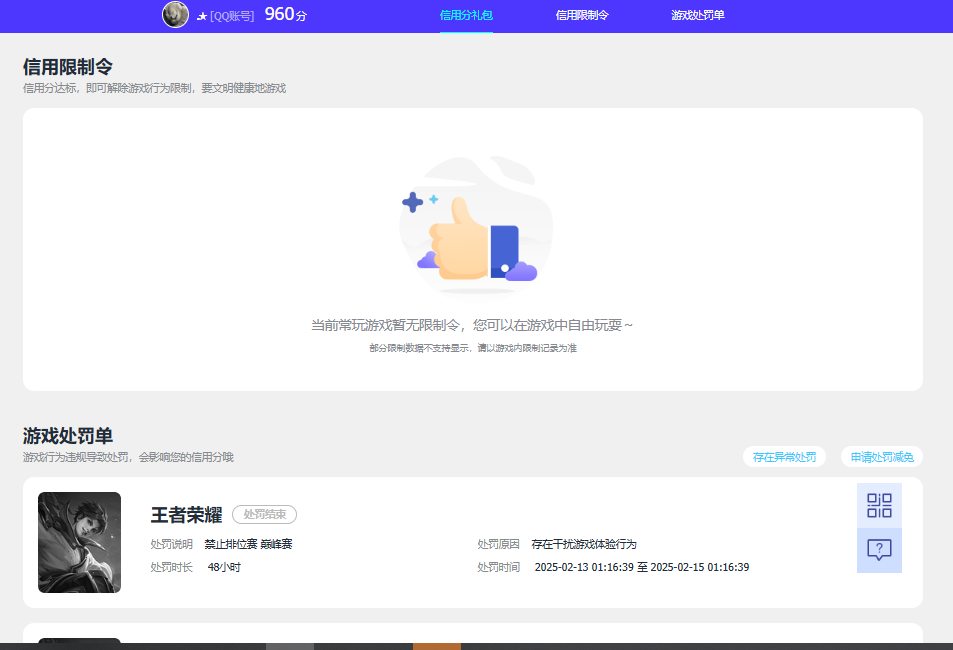
Task: Select the 王者荣耀 game title
Action: [x=187, y=515]
